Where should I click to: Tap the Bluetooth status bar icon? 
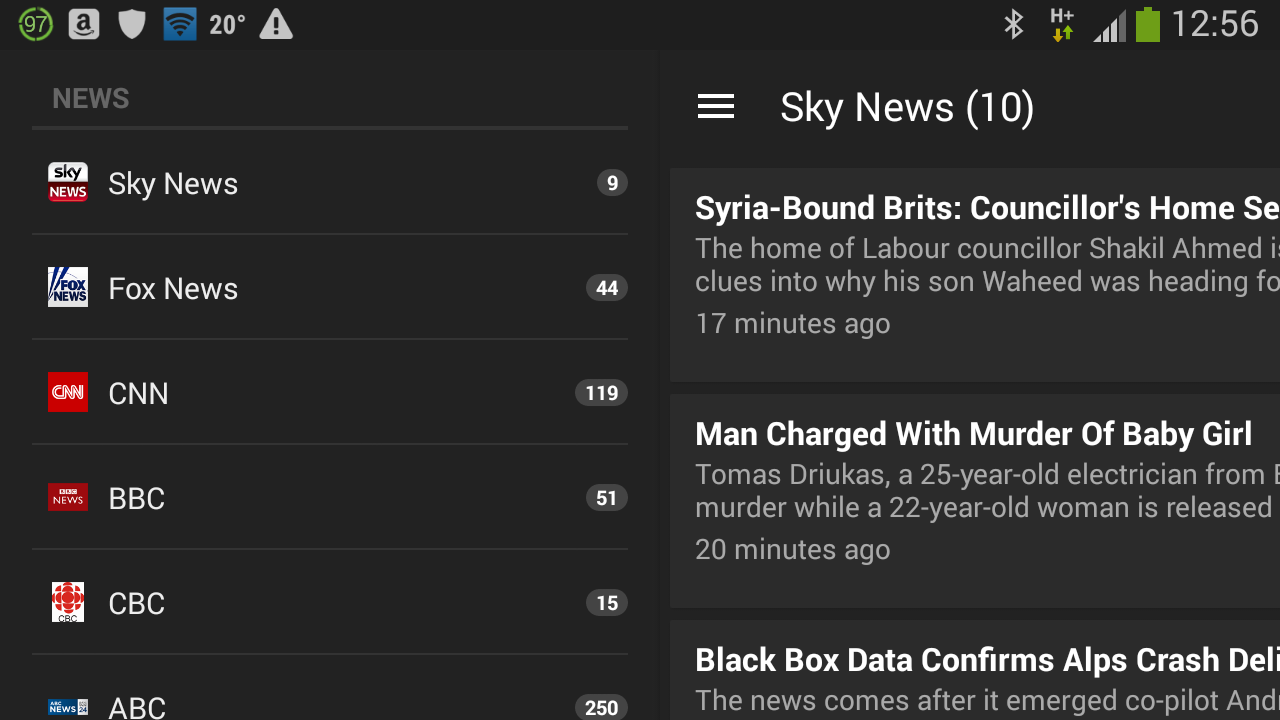(x=1013, y=24)
